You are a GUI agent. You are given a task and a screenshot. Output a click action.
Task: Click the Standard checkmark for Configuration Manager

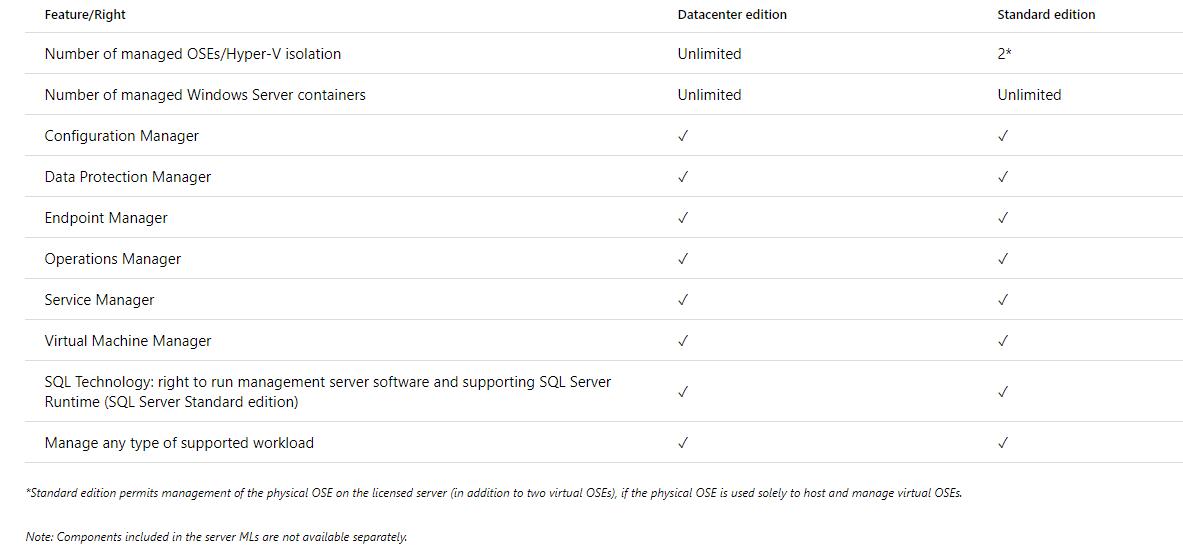click(x=1002, y=136)
